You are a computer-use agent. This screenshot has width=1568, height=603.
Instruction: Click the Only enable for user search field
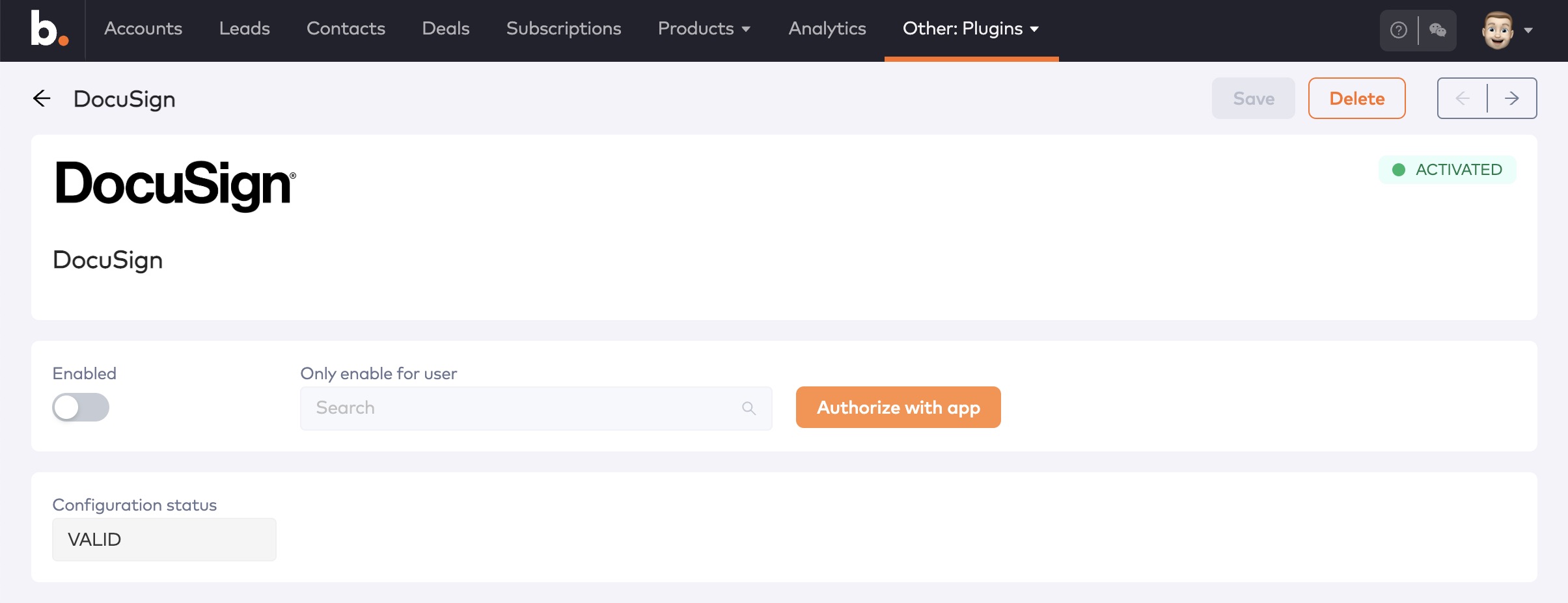(536, 408)
